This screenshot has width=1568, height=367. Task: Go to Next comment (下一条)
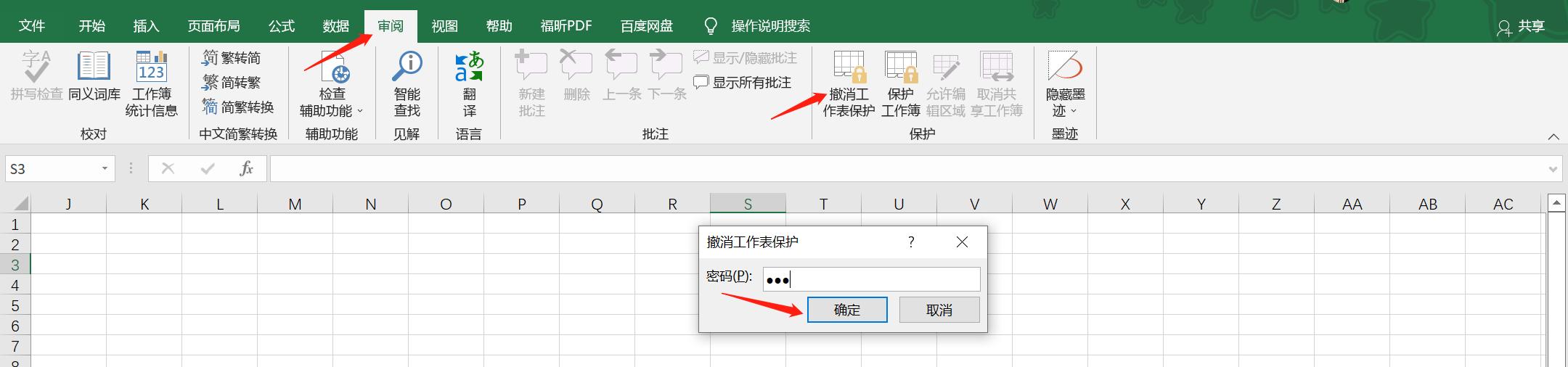click(666, 75)
